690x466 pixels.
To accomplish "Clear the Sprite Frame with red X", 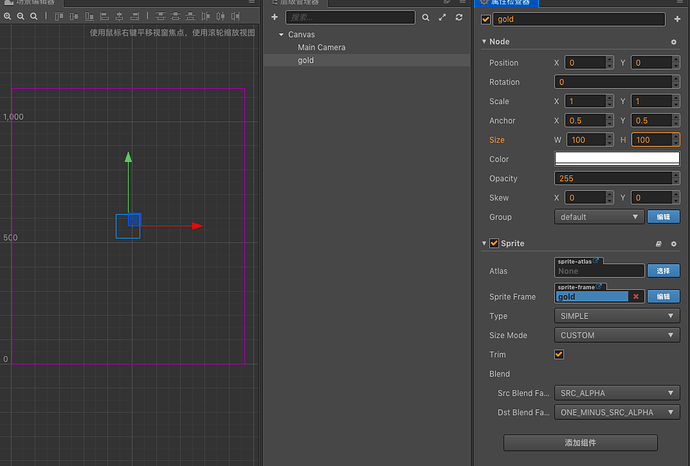I will click(636, 297).
